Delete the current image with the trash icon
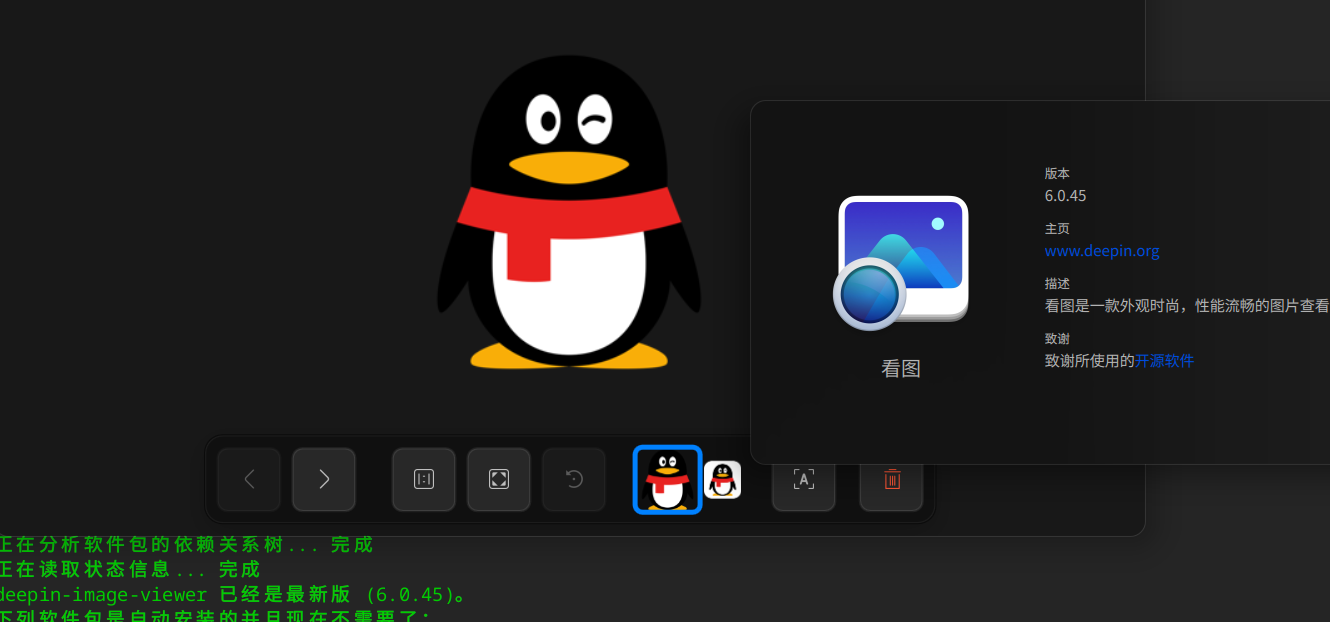This screenshot has width=1330, height=622. tap(892, 480)
